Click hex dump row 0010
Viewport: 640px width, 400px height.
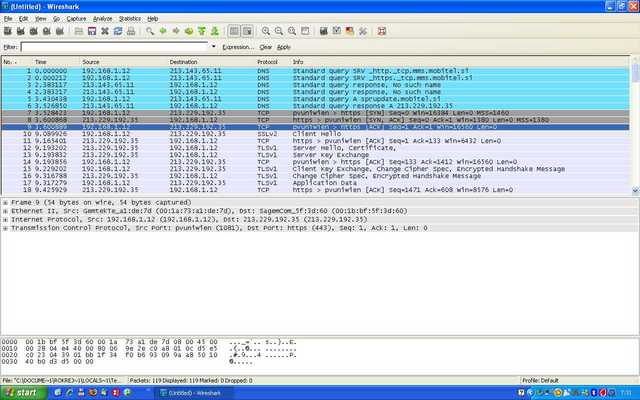tap(149, 349)
